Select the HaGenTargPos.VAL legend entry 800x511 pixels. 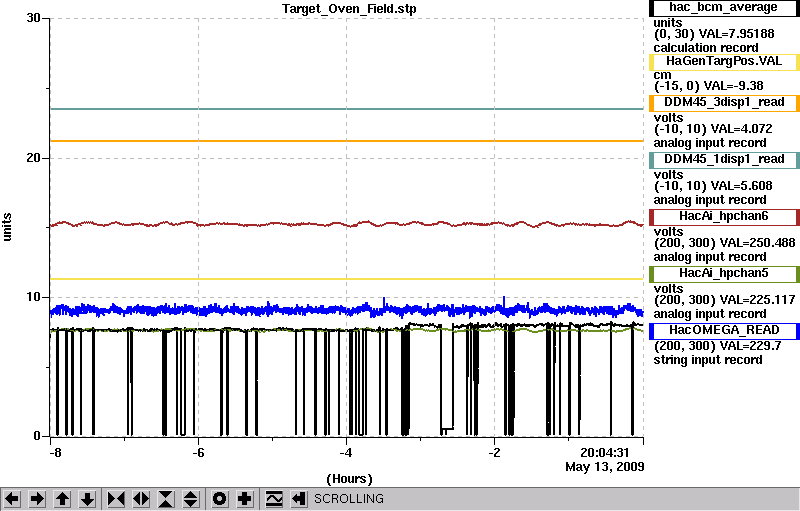click(724, 62)
